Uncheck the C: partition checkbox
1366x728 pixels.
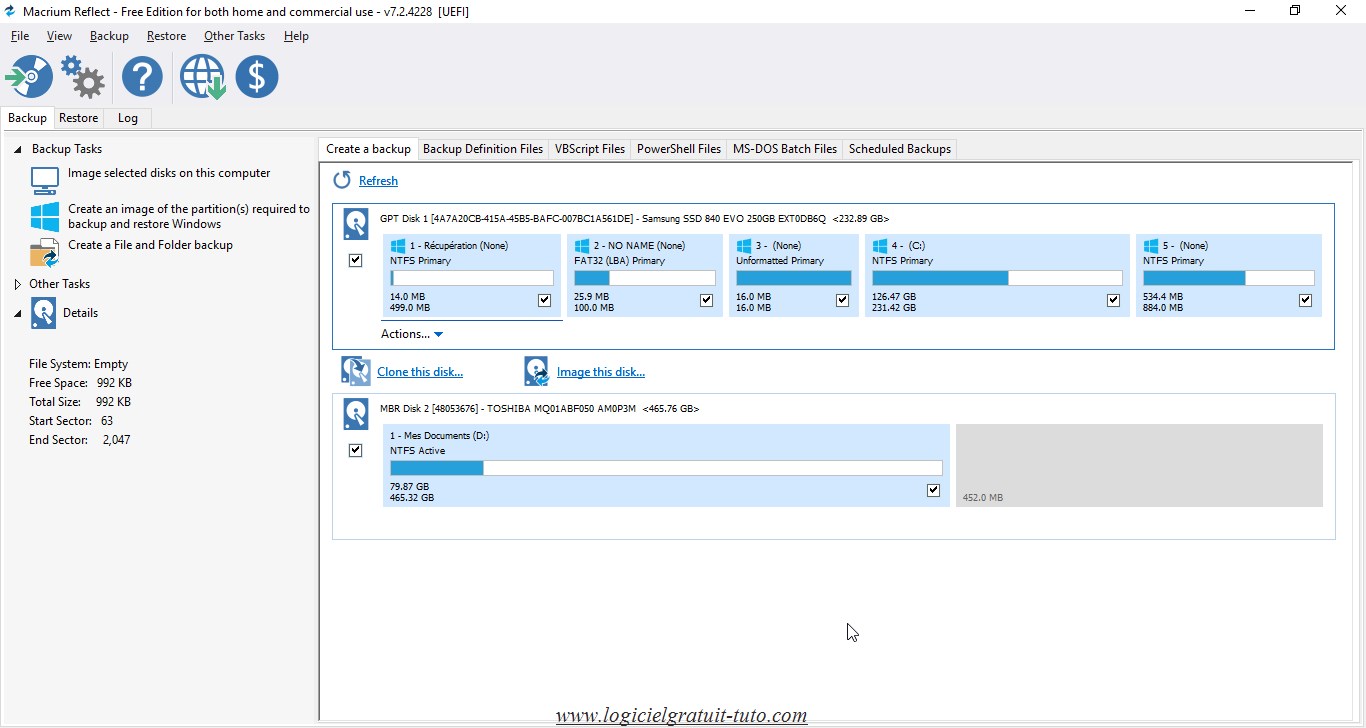point(1113,300)
